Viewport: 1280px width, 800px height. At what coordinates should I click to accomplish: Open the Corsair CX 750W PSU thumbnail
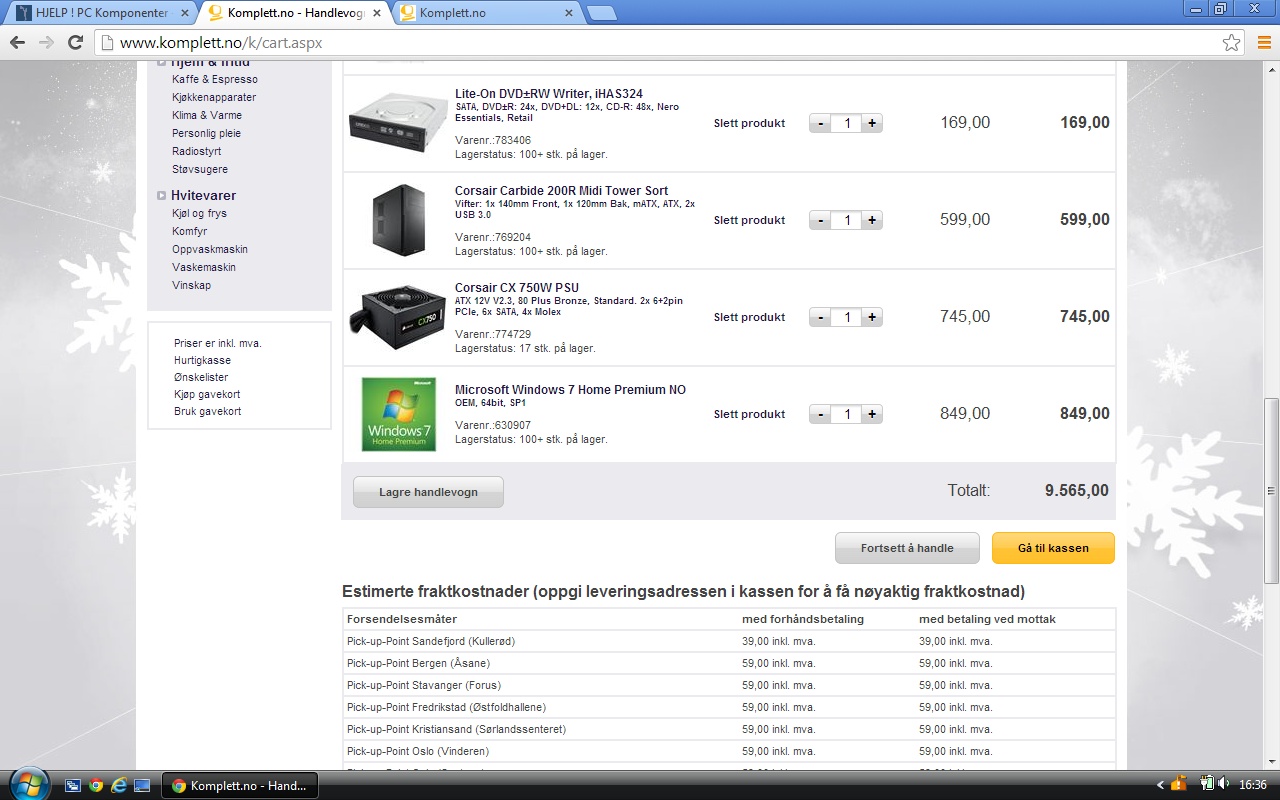pos(397,317)
